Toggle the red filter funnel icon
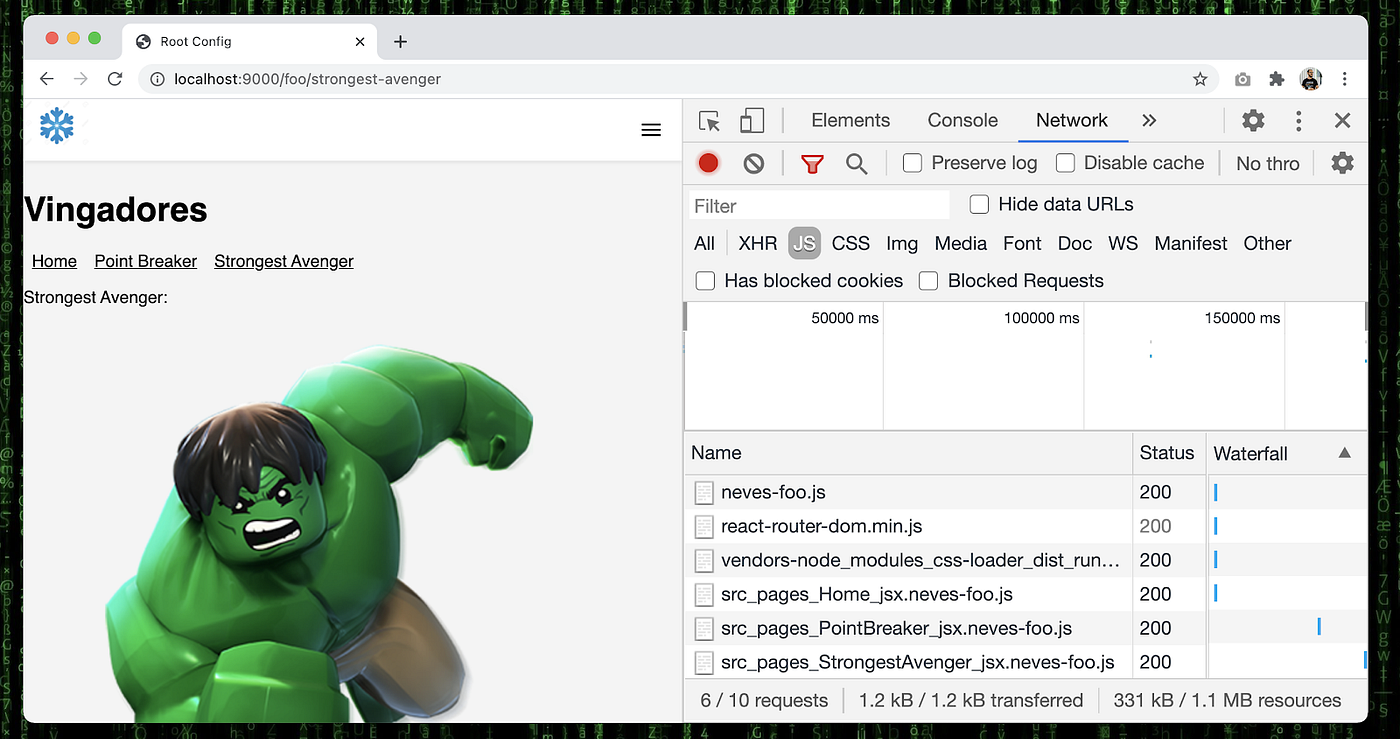Image resolution: width=1400 pixels, height=739 pixels. (x=812, y=164)
